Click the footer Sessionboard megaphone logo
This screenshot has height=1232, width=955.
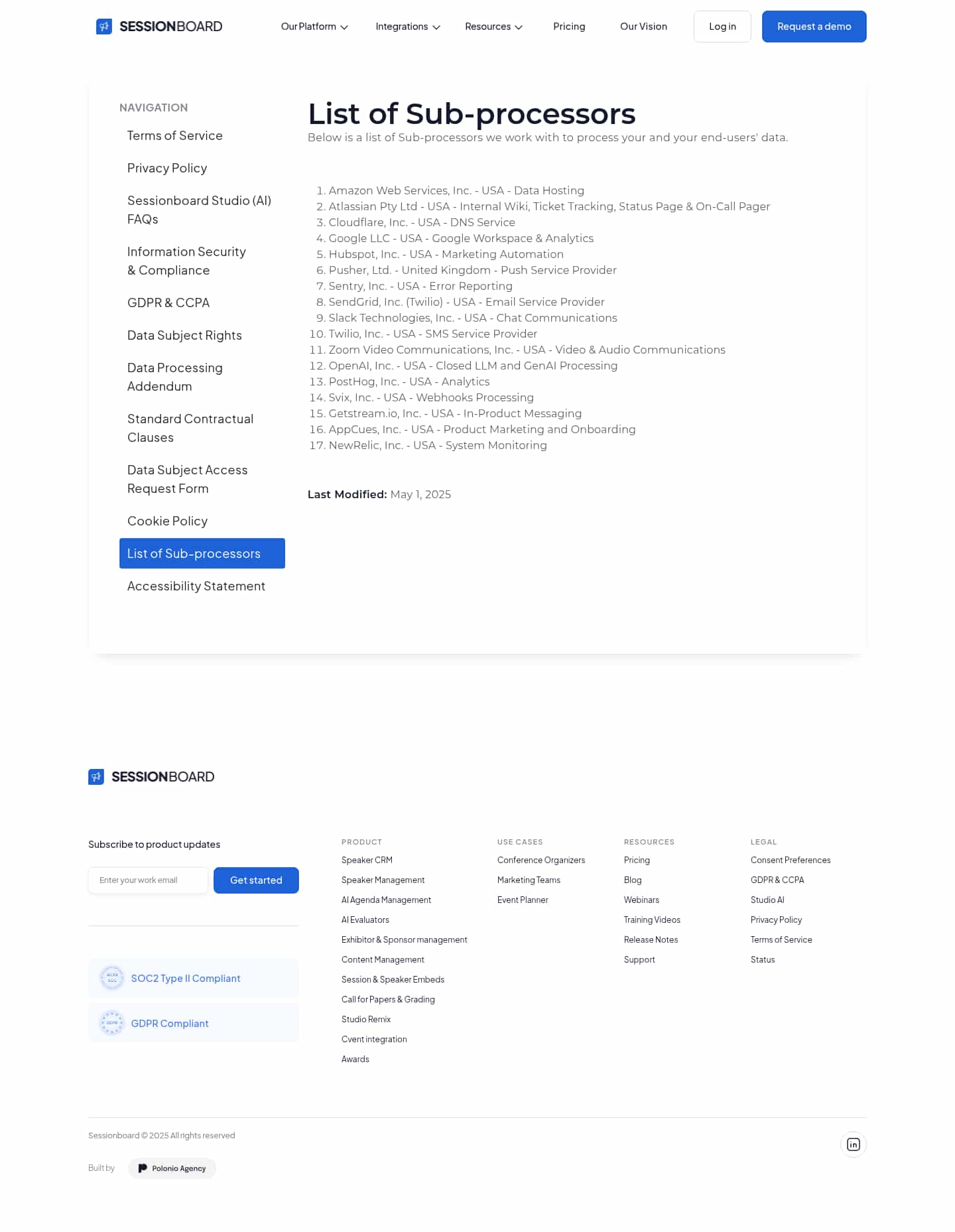click(x=96, y=777)
